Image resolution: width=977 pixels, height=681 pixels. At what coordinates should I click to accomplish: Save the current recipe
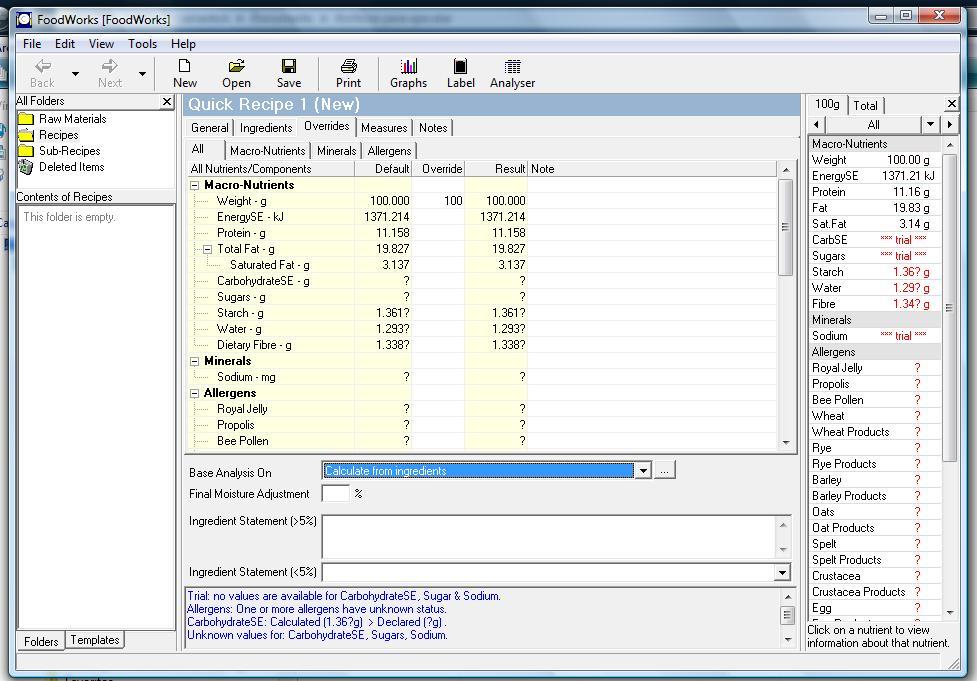tap(288, 72)
